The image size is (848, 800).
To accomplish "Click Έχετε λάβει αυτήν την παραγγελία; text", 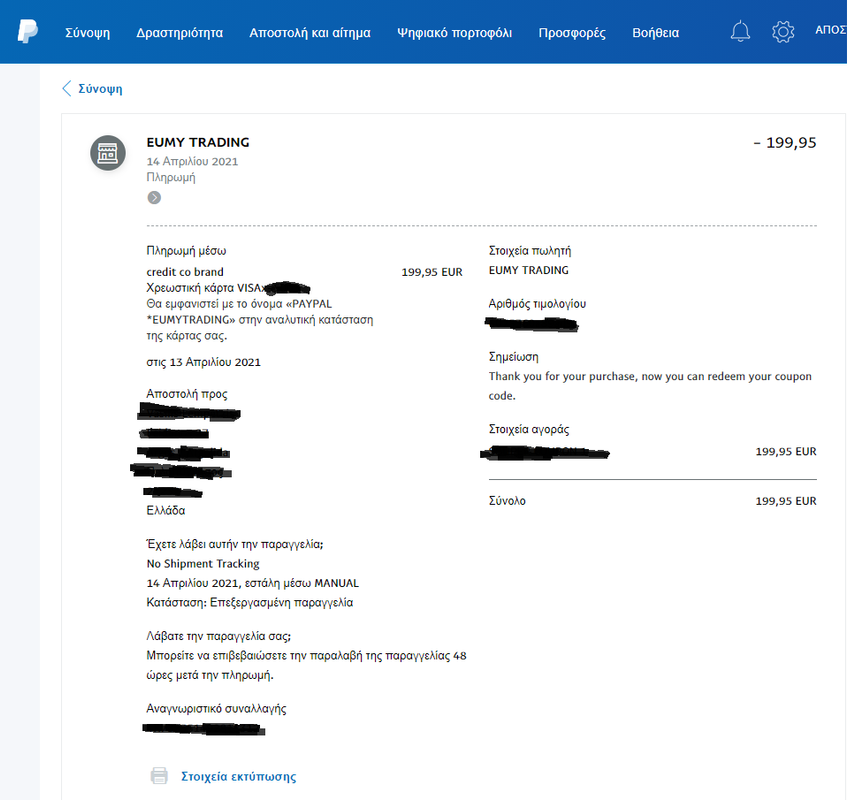I will pyautogui.click(x=235, y=544).
